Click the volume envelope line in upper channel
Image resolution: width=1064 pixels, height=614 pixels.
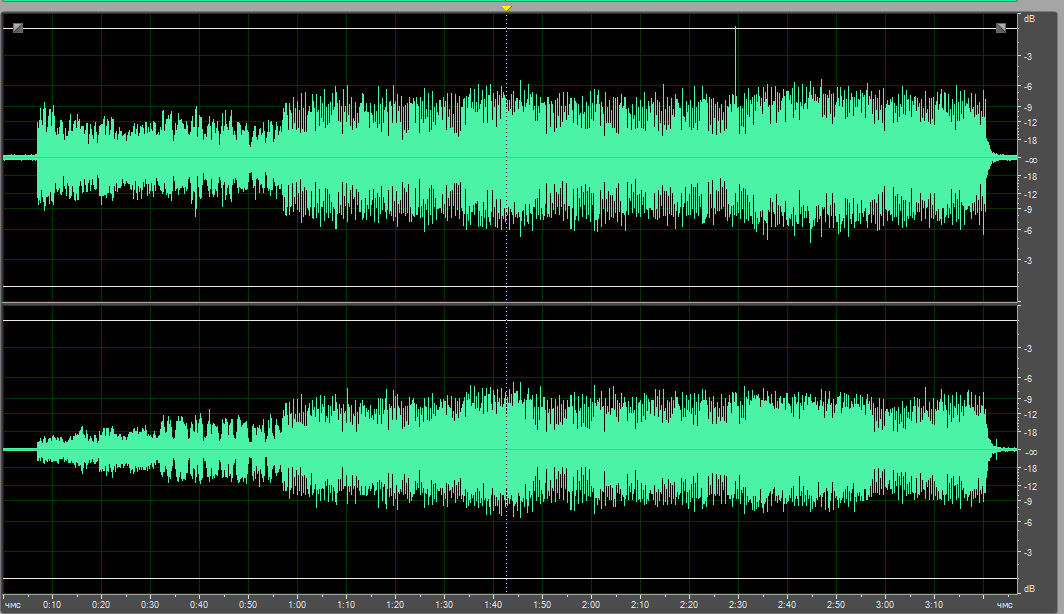coord(300,28)
